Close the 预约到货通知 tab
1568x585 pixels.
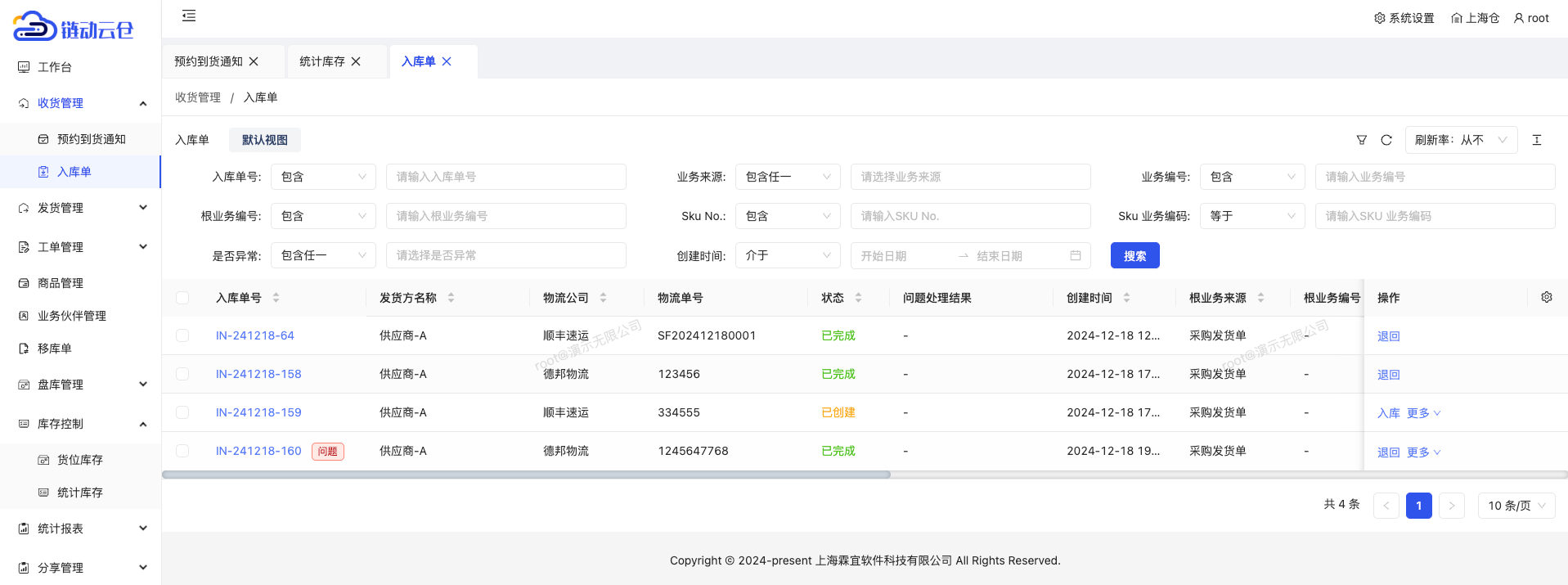click(254, 61)
